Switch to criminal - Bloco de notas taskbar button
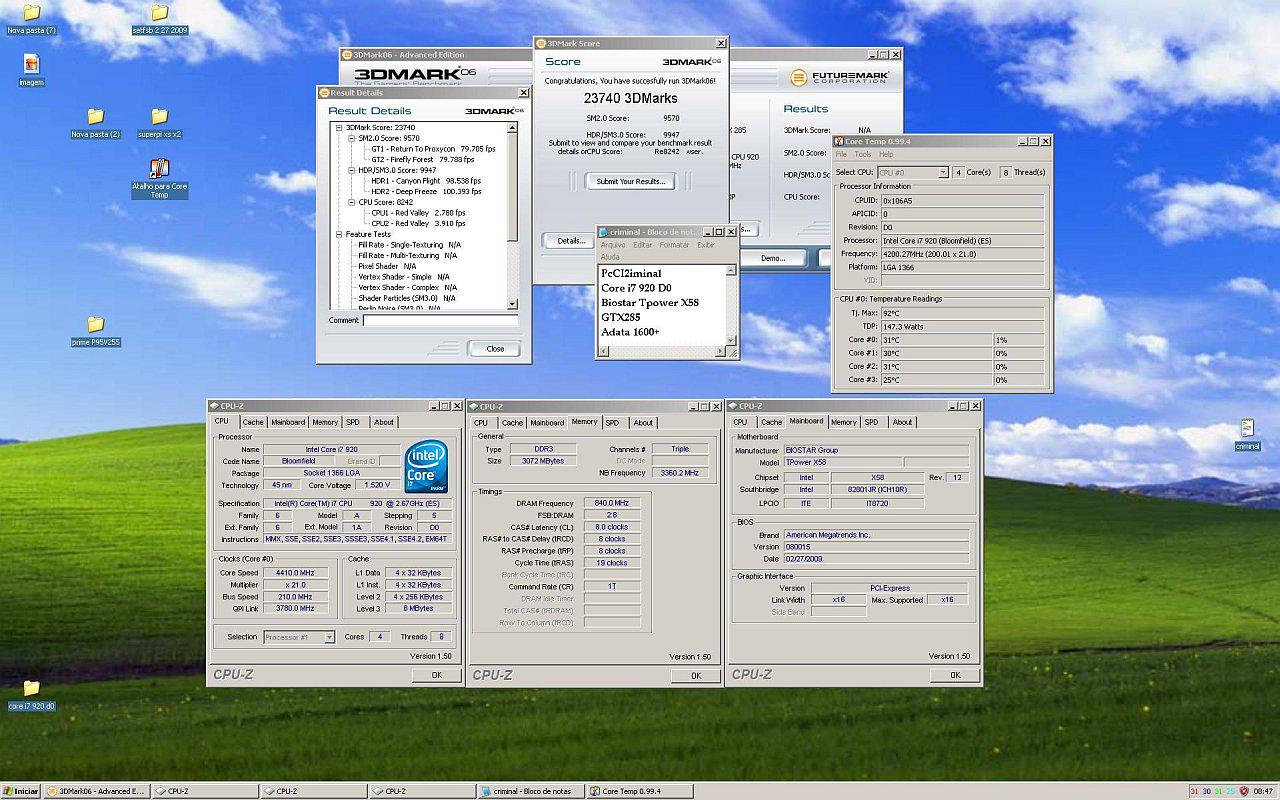The image size is (1280, 800). click(530, 791)
